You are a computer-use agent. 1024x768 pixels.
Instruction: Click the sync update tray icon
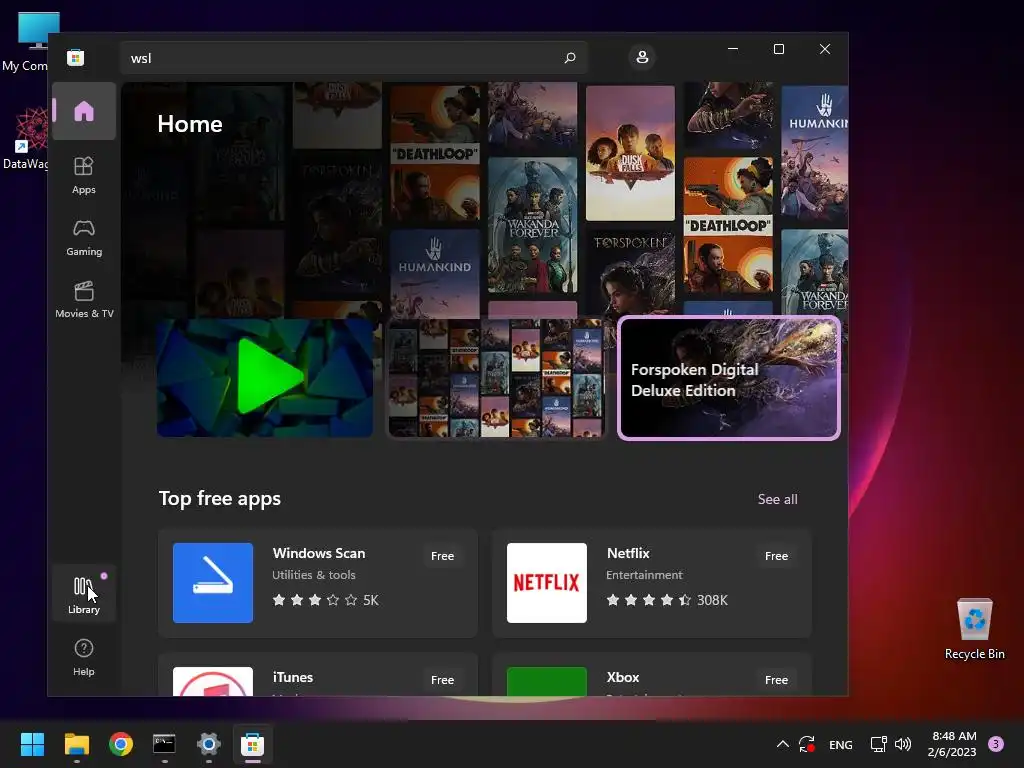click(x=807, y=744)
